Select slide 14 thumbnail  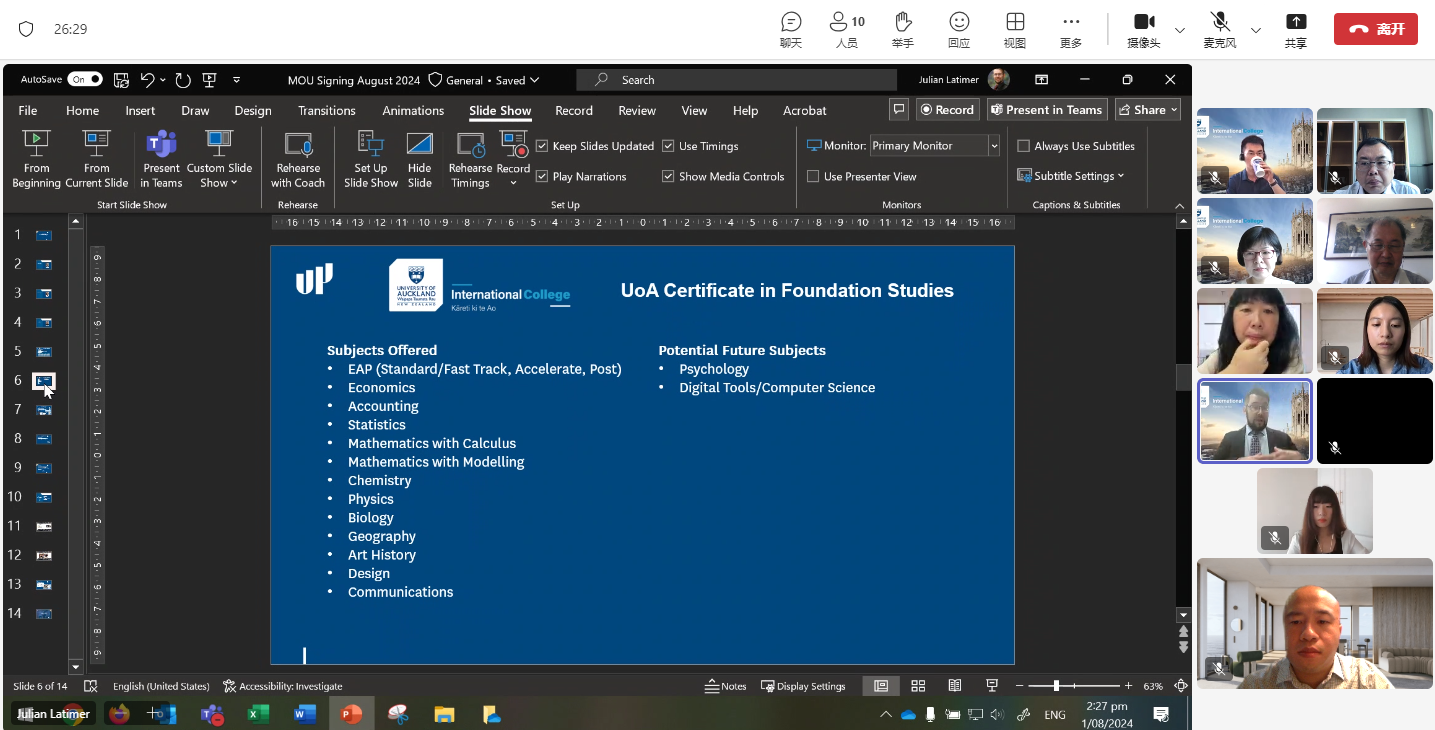point(44,613)
